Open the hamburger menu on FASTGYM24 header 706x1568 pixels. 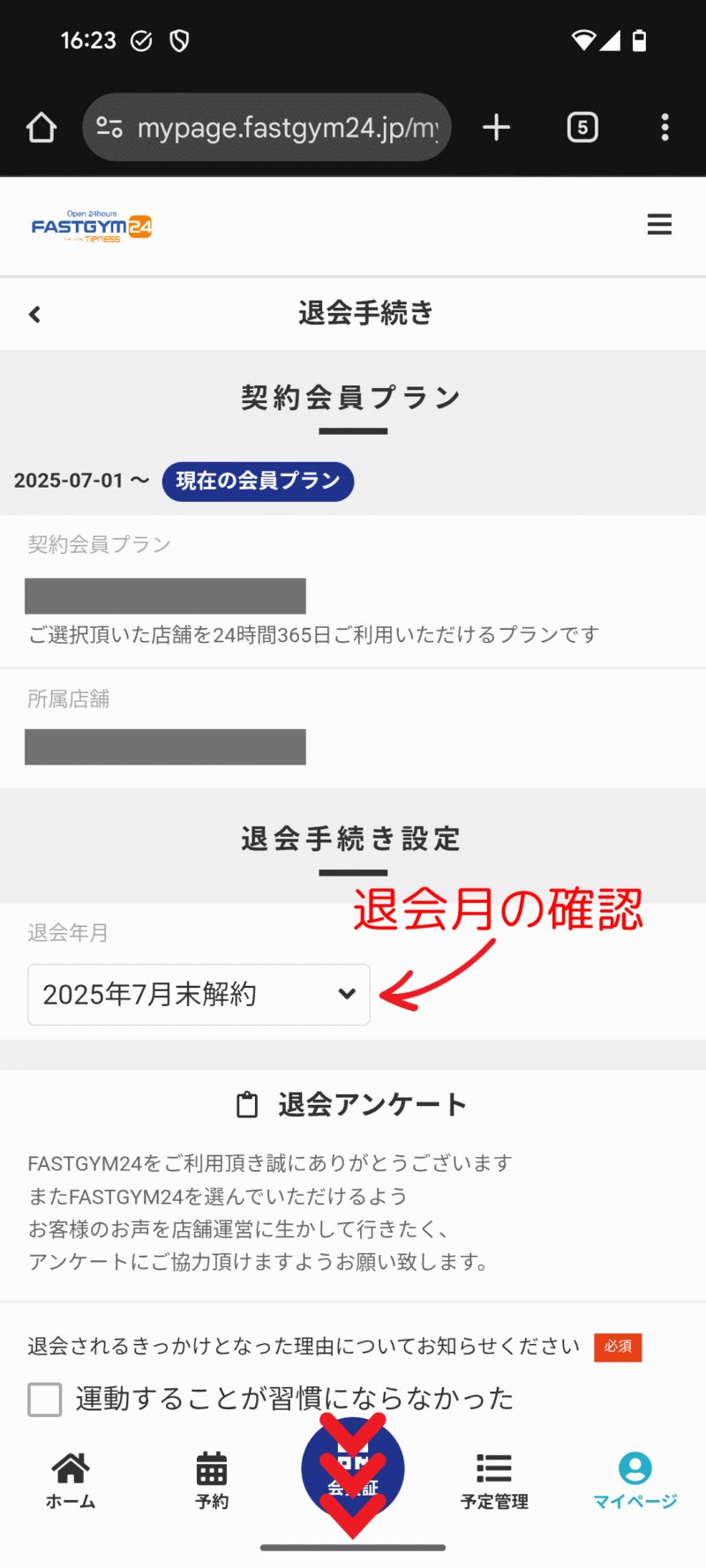pyautogui.click(x=659, y=225)
